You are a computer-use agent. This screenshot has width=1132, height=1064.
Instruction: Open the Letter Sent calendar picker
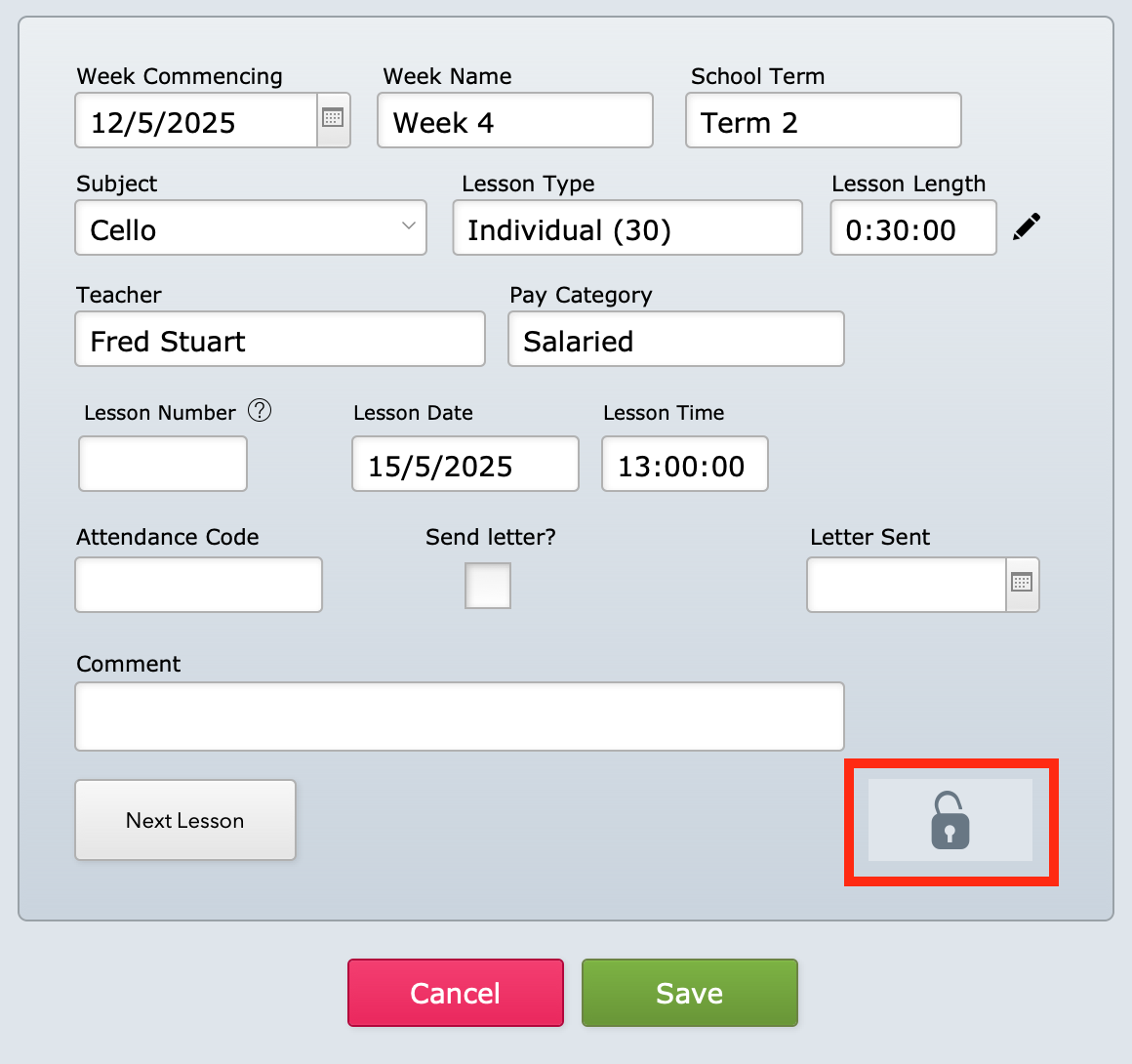[x=1022, y=584]
